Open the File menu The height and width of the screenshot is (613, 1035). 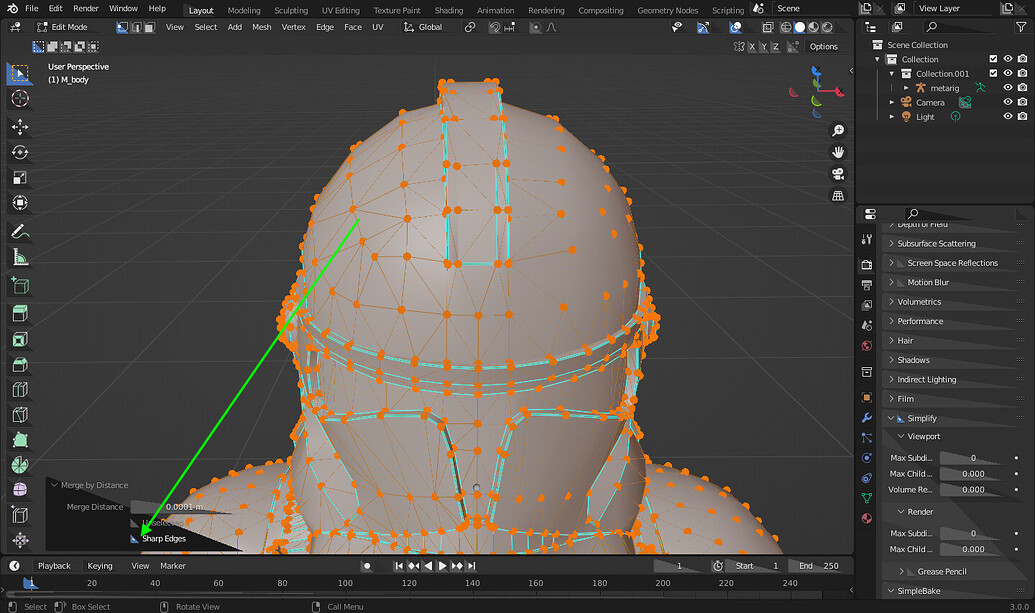click(x=32, y=9)
